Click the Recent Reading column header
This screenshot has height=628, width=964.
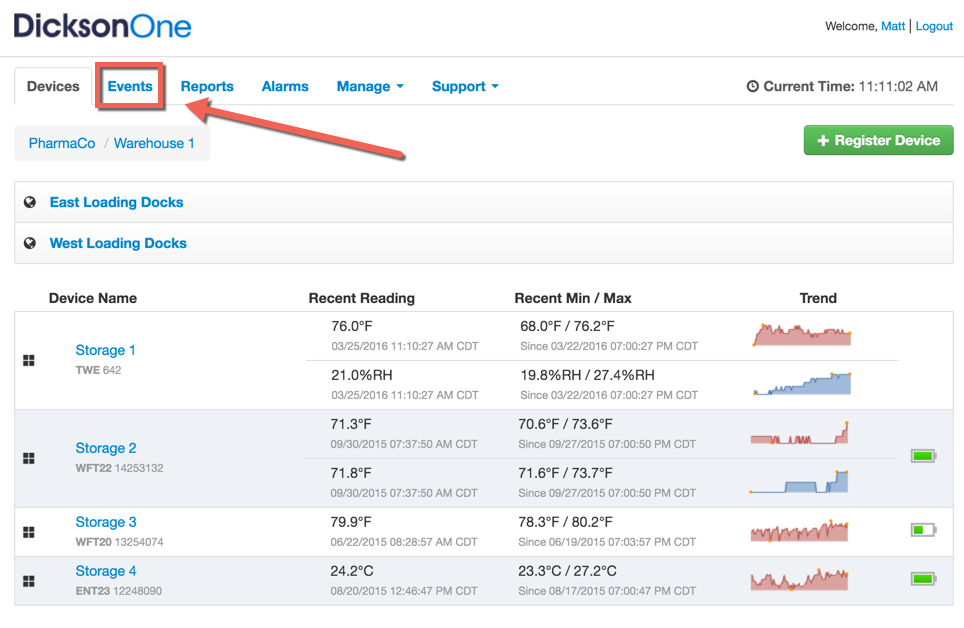[x=362, y=298]
